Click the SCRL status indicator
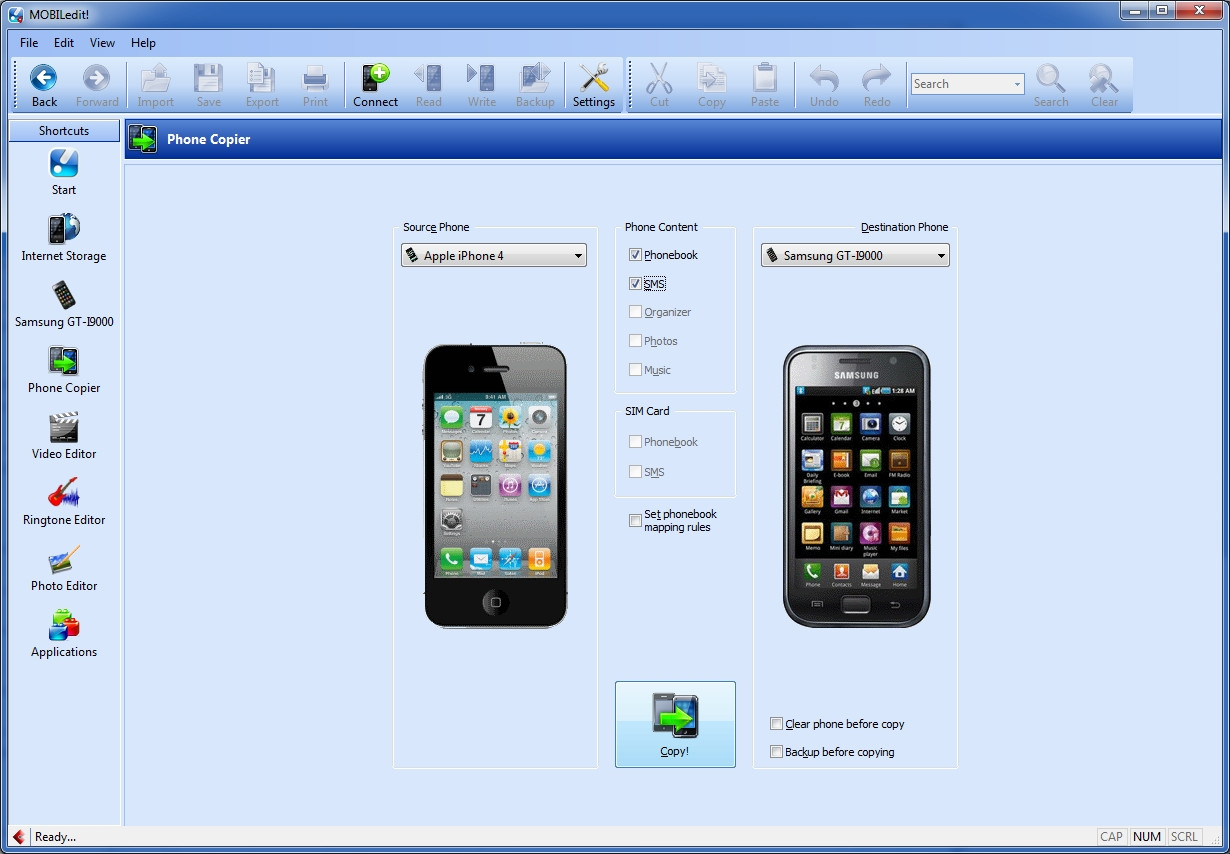This screenshot has width=1230, height=854. coord(1184,837)
